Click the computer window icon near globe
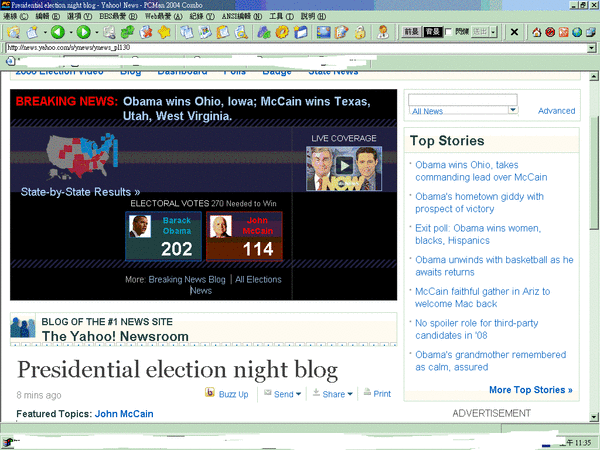 pos(591,32)
